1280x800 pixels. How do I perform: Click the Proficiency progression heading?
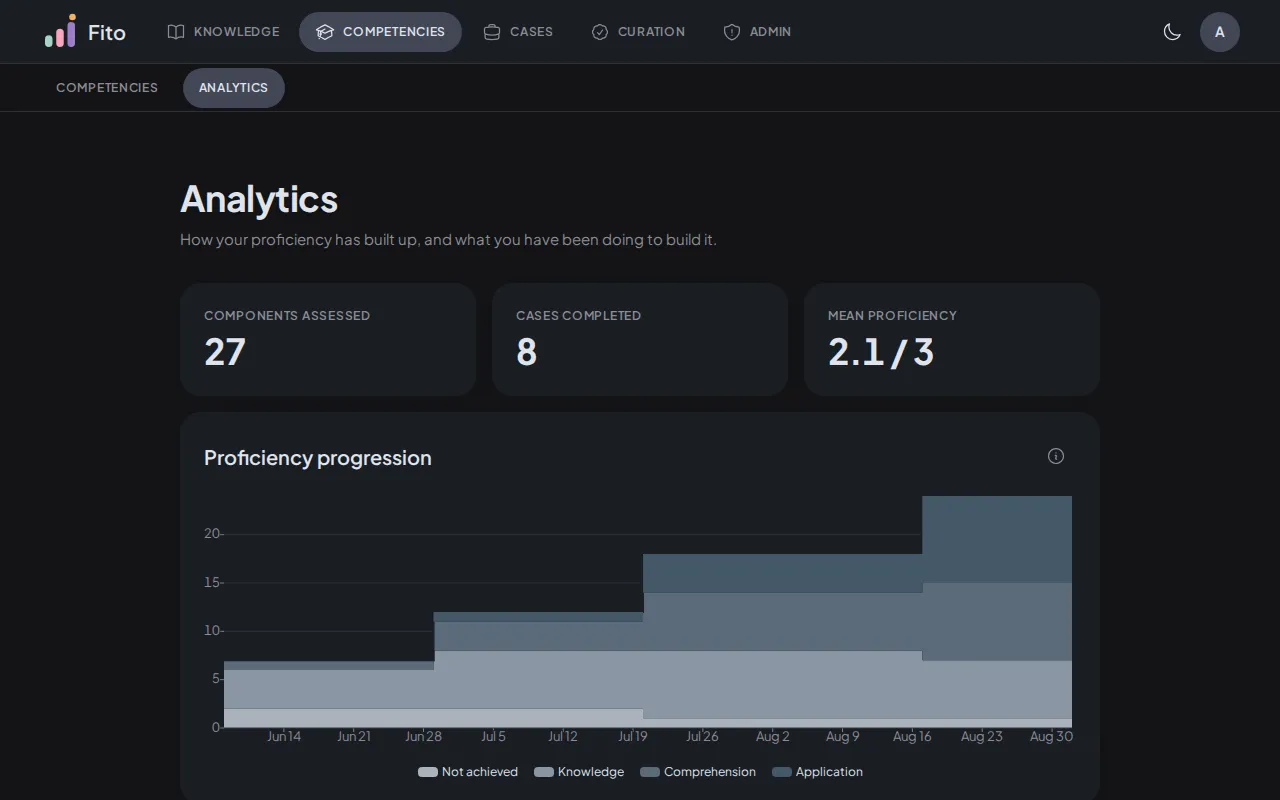pyautogui.click(x=318, y=458)
